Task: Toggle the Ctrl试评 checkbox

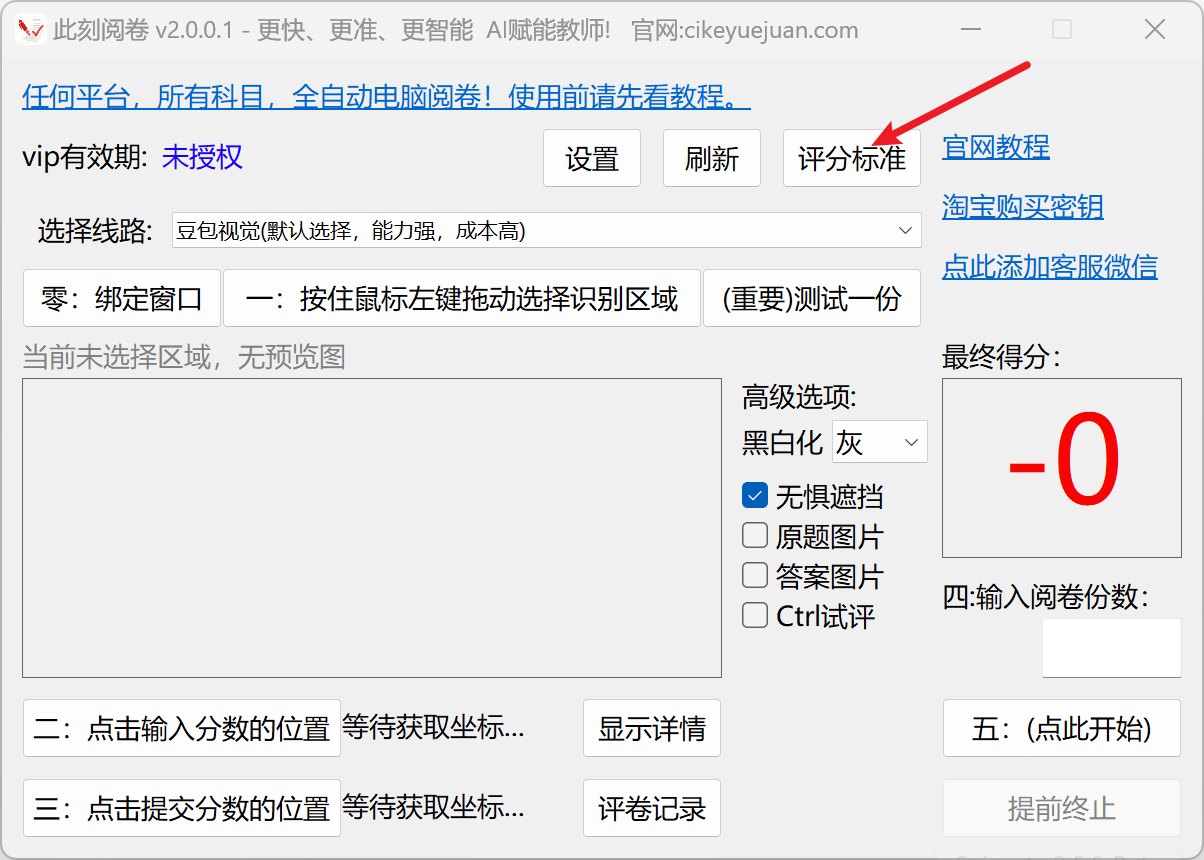Action: tap(755, 615)
